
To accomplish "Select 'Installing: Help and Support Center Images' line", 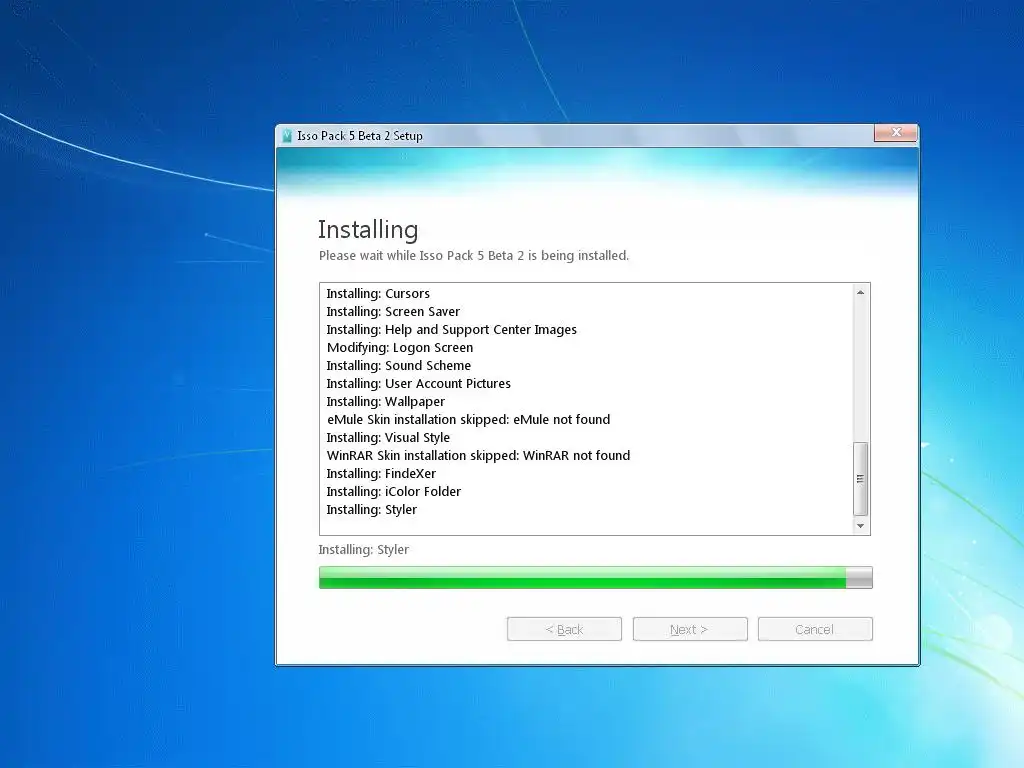I will 451,329.
